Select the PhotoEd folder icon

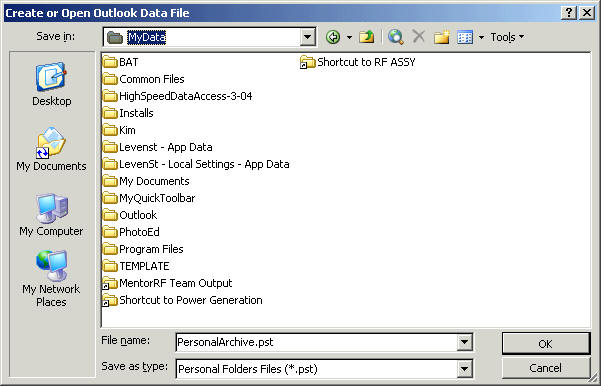pos(110,232)
